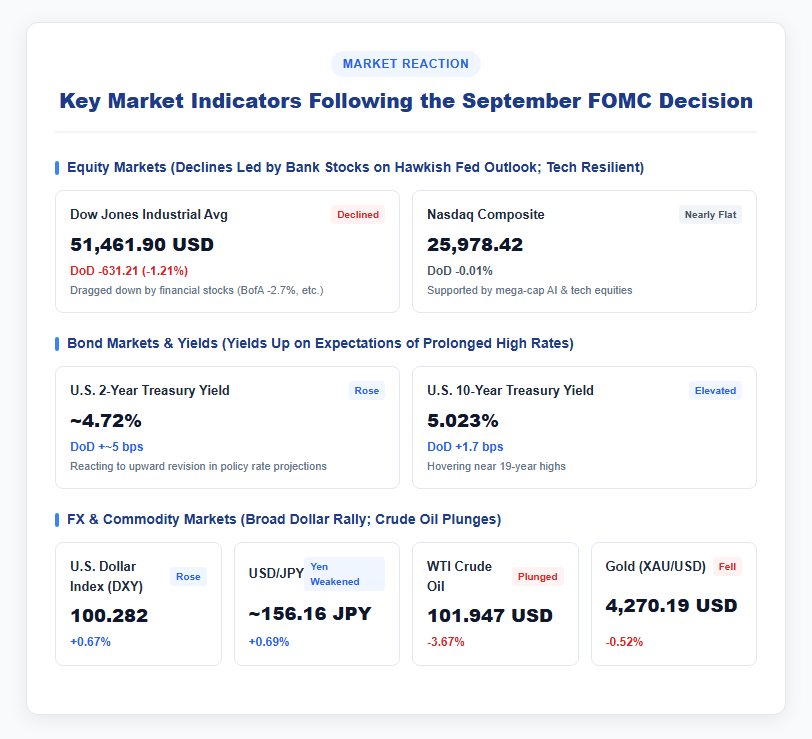
Task: Click the DoD +1.7 bps change
Action: coord(465,447)
